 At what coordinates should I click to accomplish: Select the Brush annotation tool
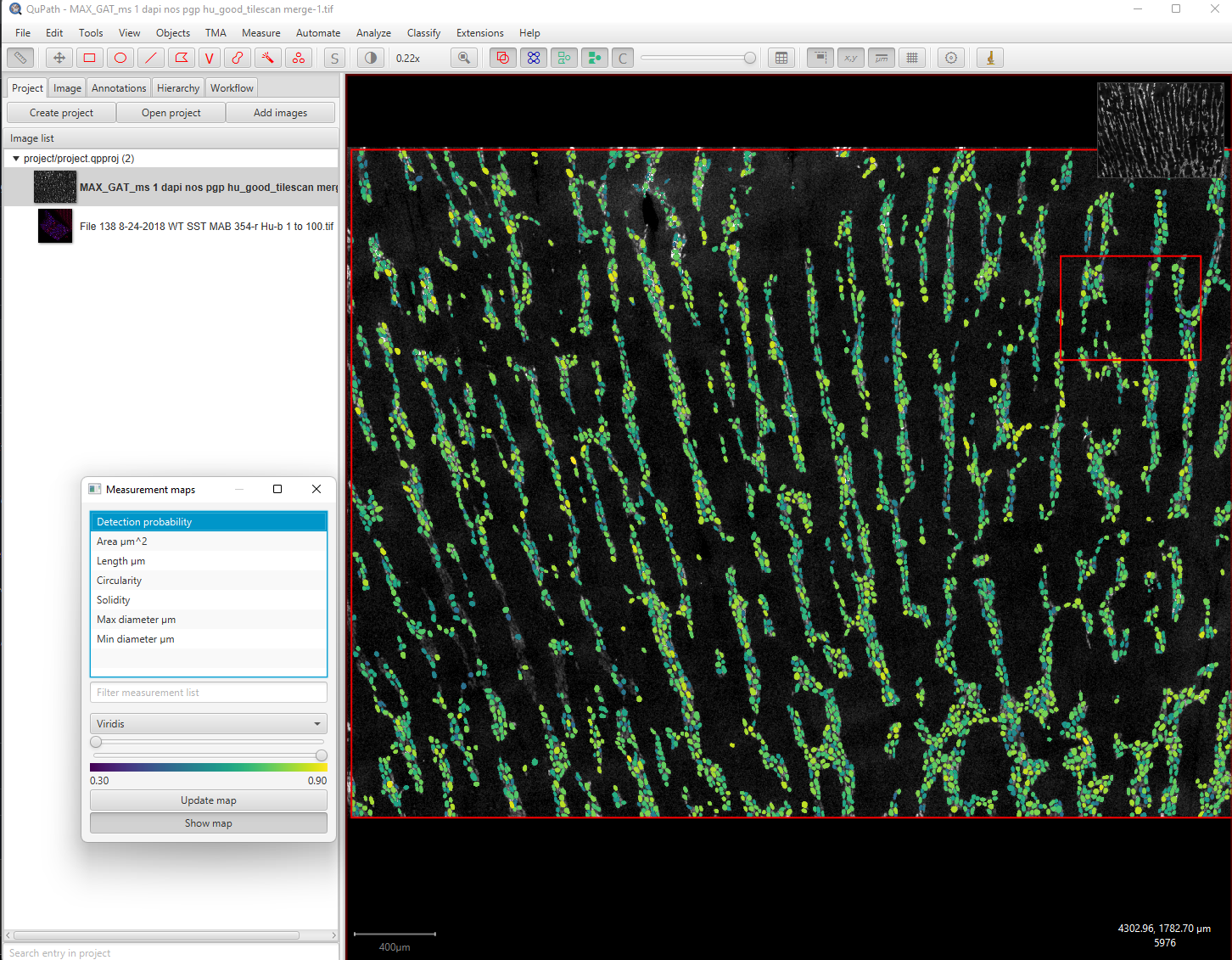click(x=238, y=58)
